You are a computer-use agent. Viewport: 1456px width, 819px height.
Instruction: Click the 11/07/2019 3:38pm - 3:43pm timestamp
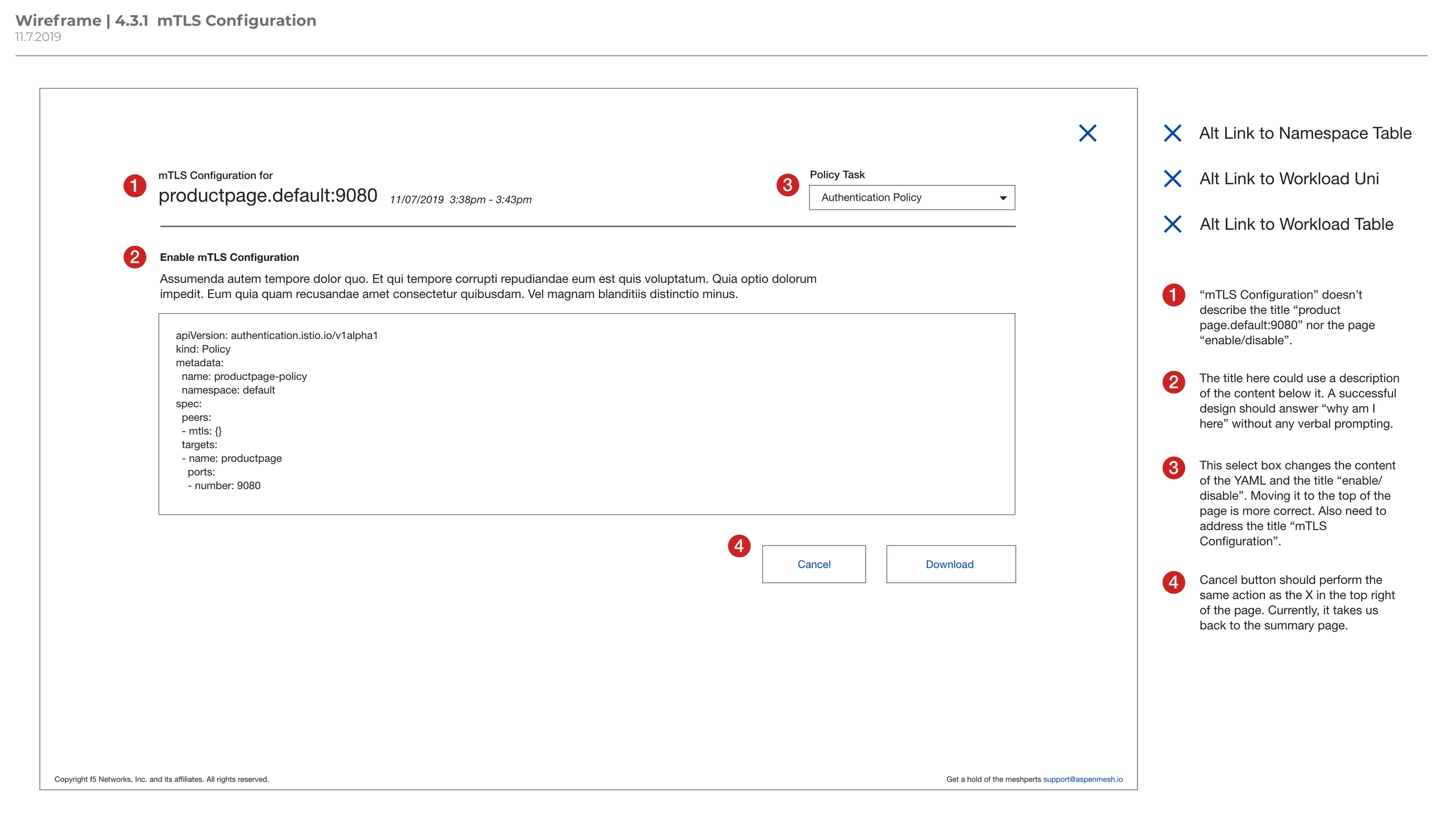[x=461, y=200]
